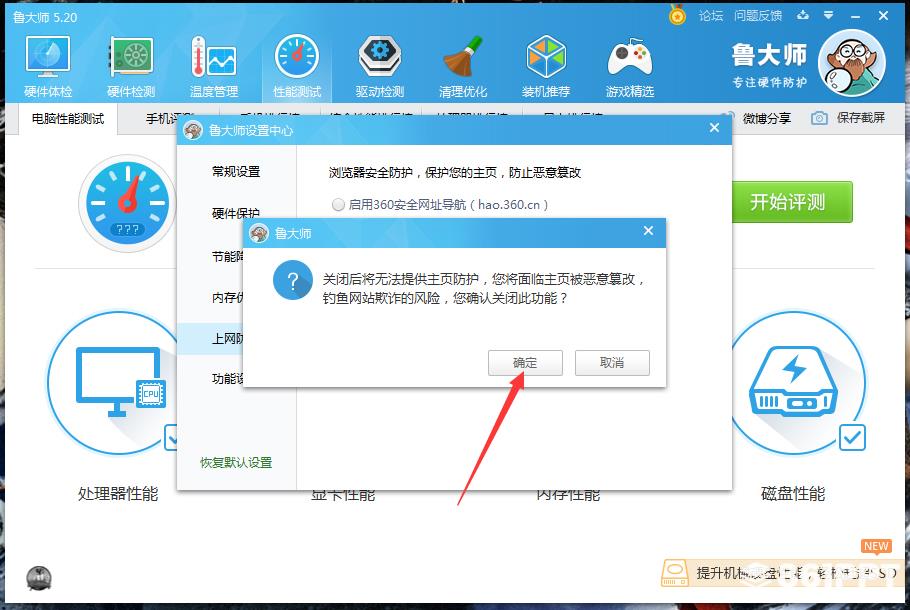
Task: Click the camera icon beside 保存截屏
Action: pos(819,118)
